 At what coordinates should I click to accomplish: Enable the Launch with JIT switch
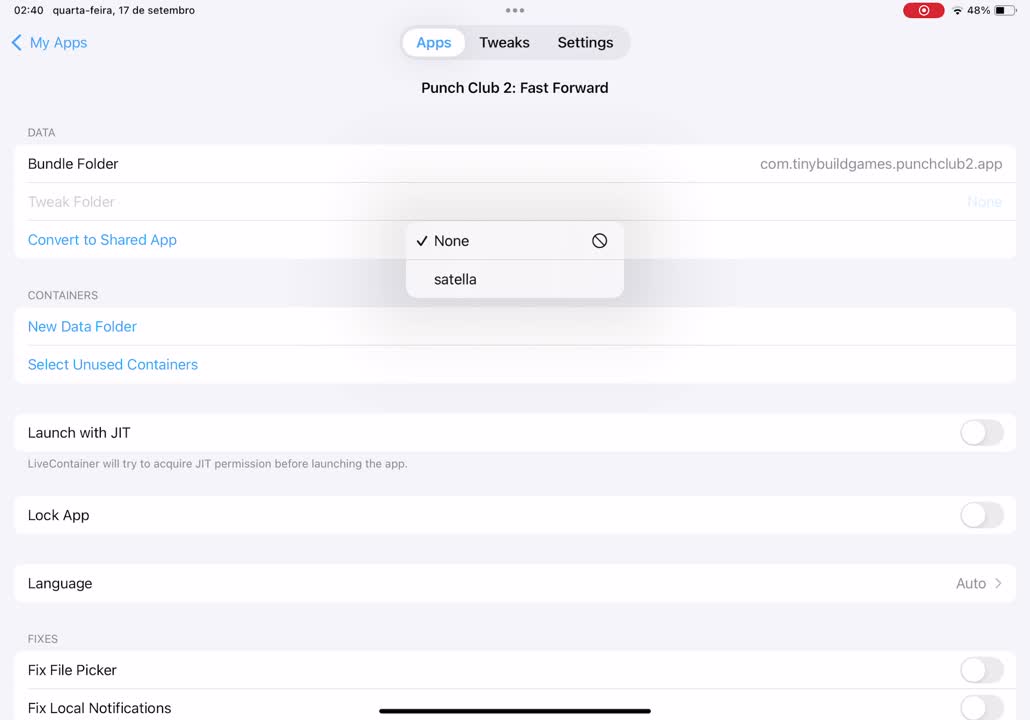pyautogui.click(x=981, y=433)
